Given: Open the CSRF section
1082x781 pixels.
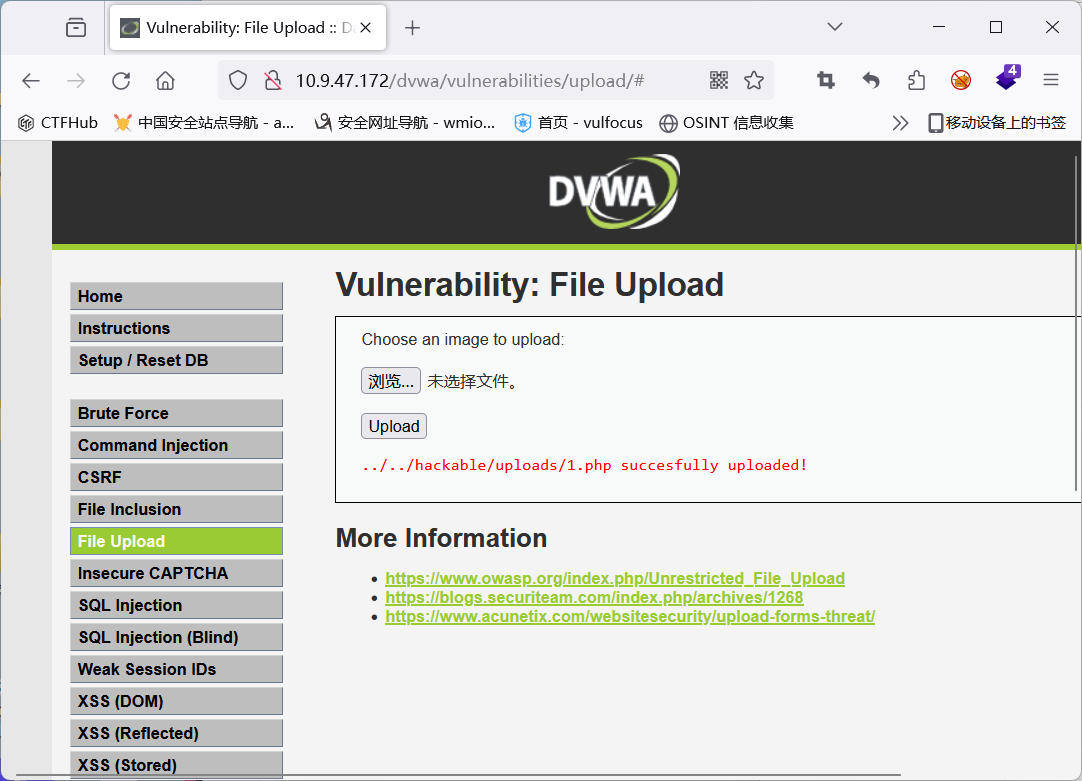Looking at the screenshot, I should [x=177, y=477].
